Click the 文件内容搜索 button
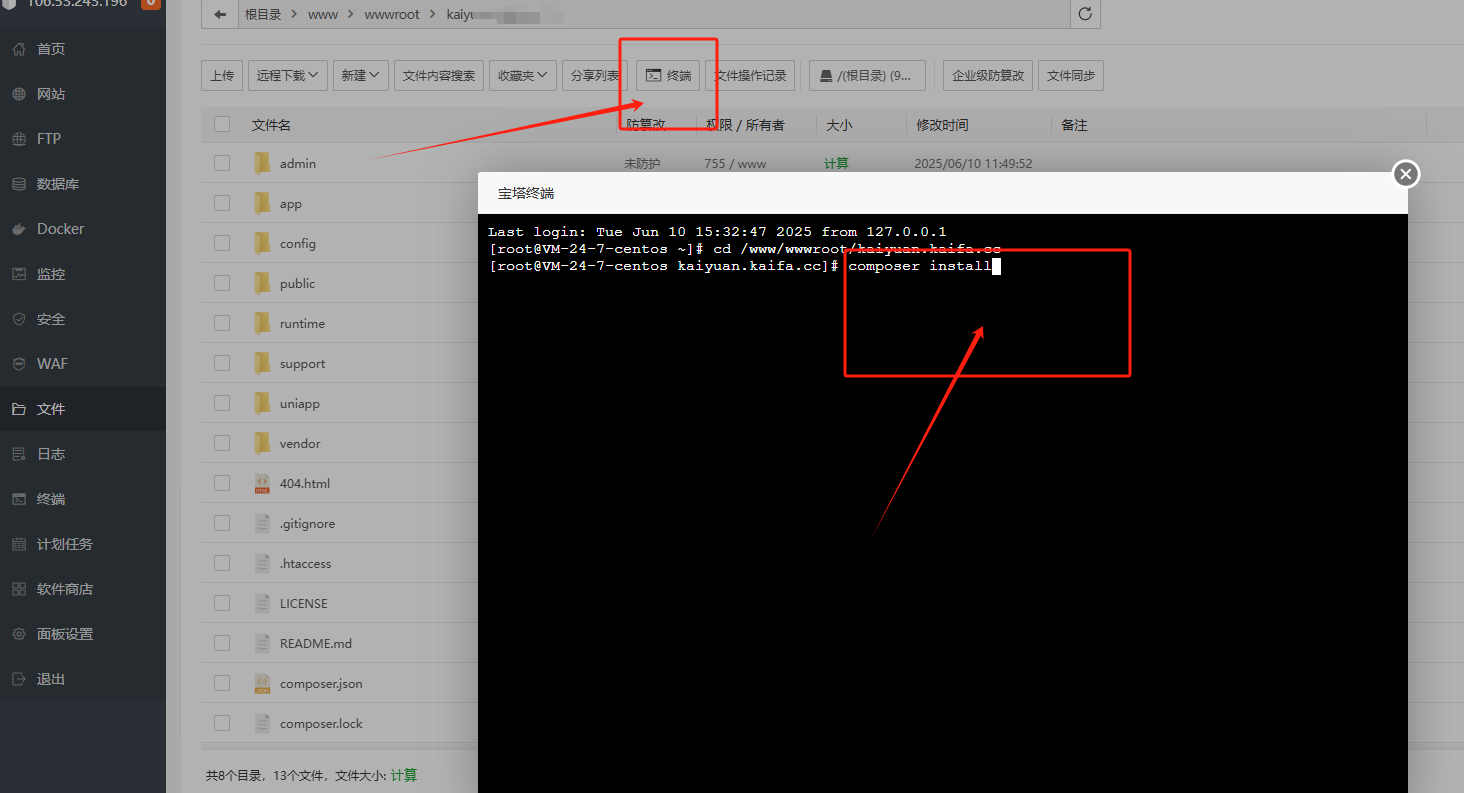Image resolution: width=1464 pixels, height=793 pixels. [x=439, y=75]
